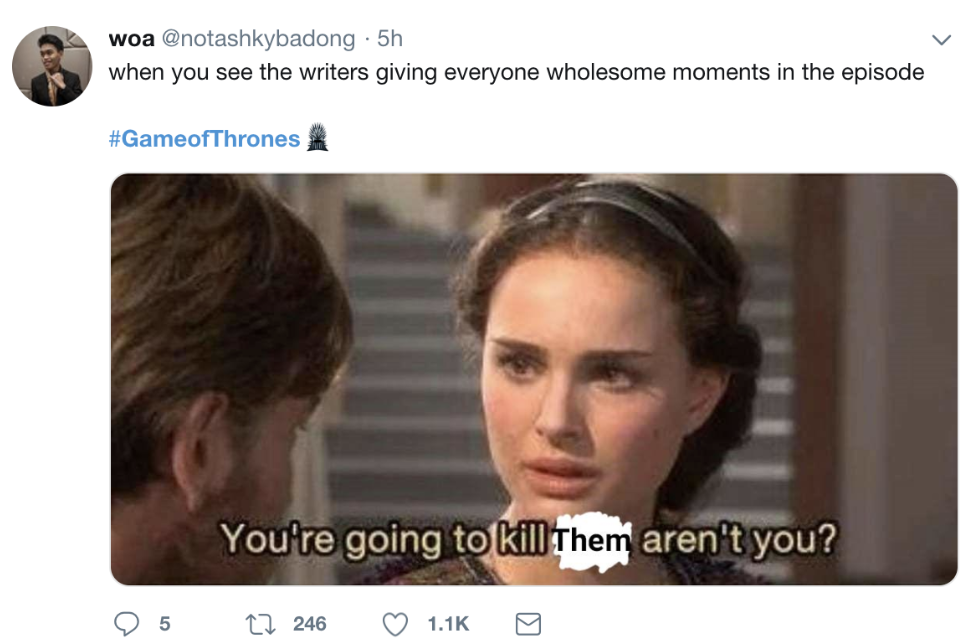Send the tweet via the envelope icon
960x644 pixels.
(528, 624)
